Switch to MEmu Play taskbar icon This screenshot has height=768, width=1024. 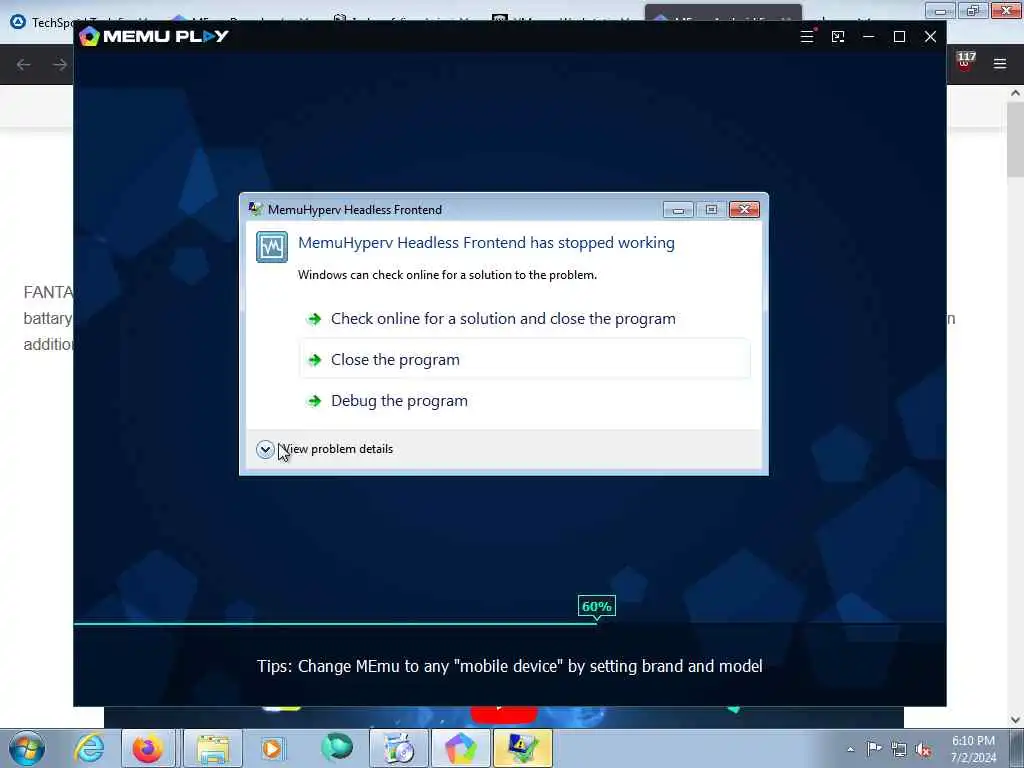click(461, 748)
